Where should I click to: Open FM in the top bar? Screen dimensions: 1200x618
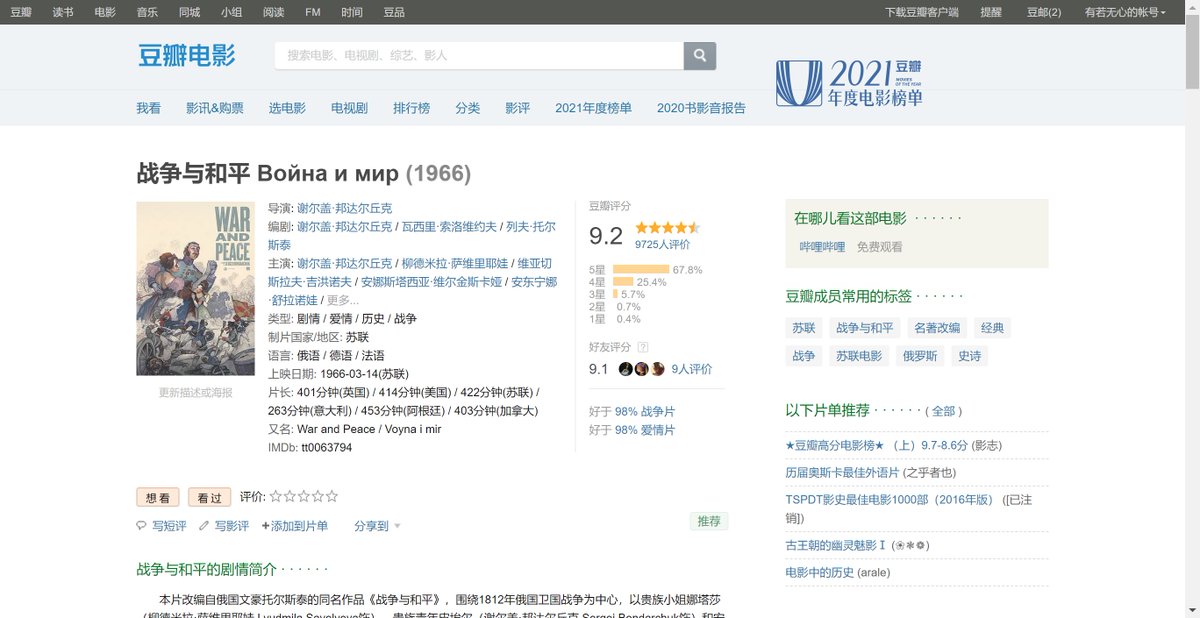point(312,12)
